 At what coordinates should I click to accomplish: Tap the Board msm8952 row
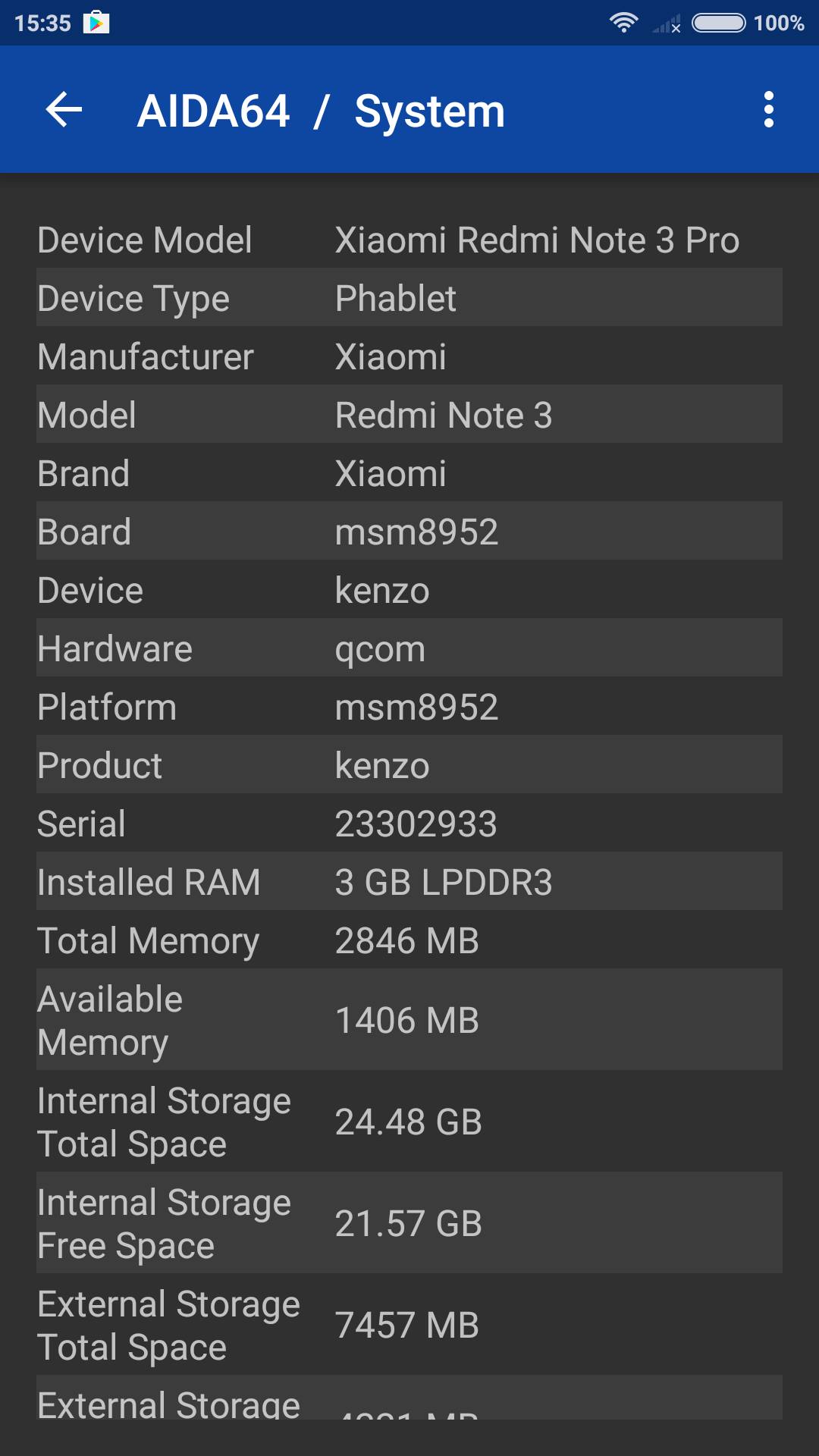pos(409,532)
